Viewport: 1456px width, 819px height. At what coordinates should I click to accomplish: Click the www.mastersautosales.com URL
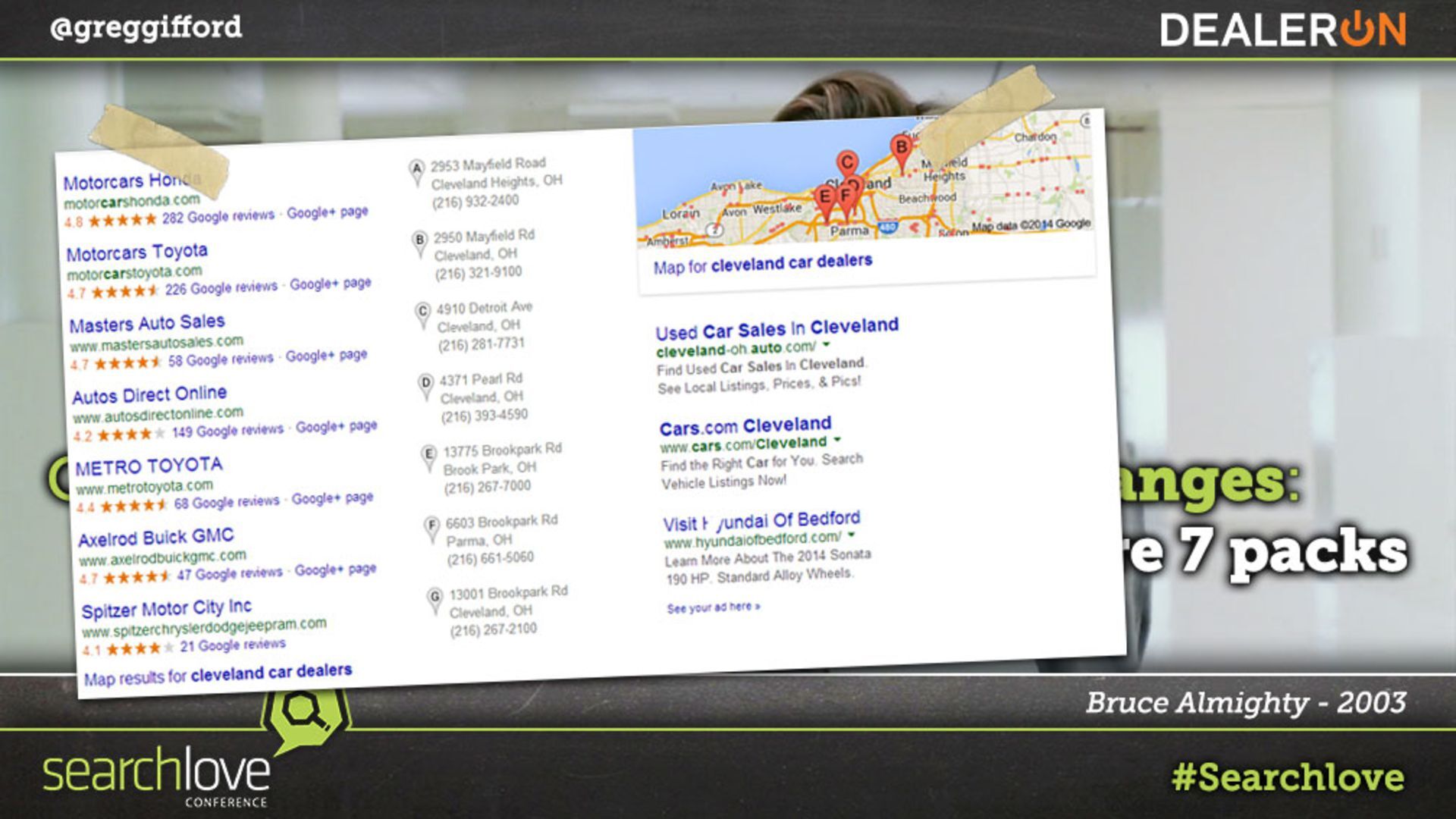click(157, 344)
